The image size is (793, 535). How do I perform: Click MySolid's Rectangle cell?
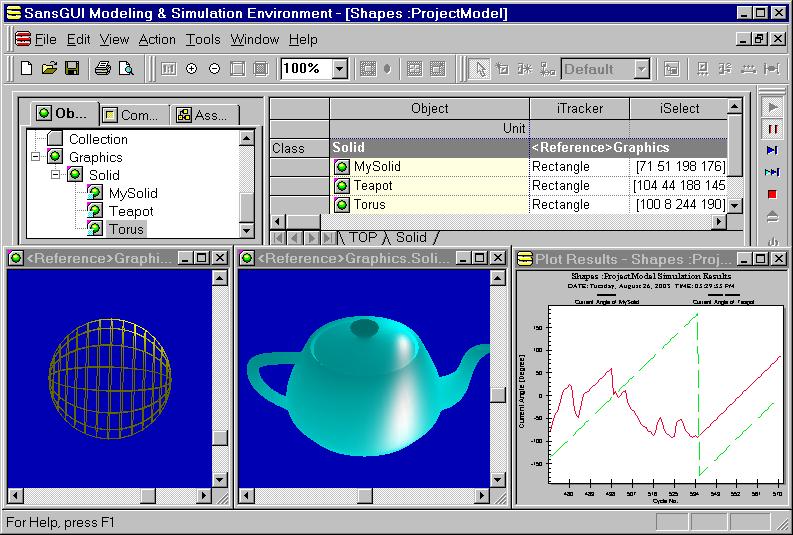pos(580,166)
